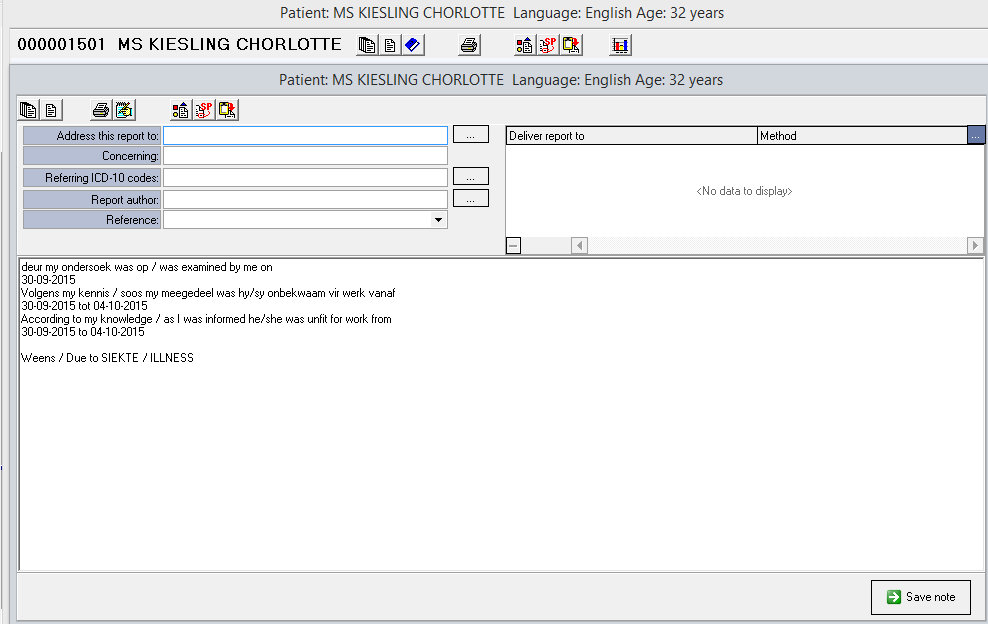Click the delivery grid's right scroll arrow
The image size is (988, 624).
coord(975,245)
